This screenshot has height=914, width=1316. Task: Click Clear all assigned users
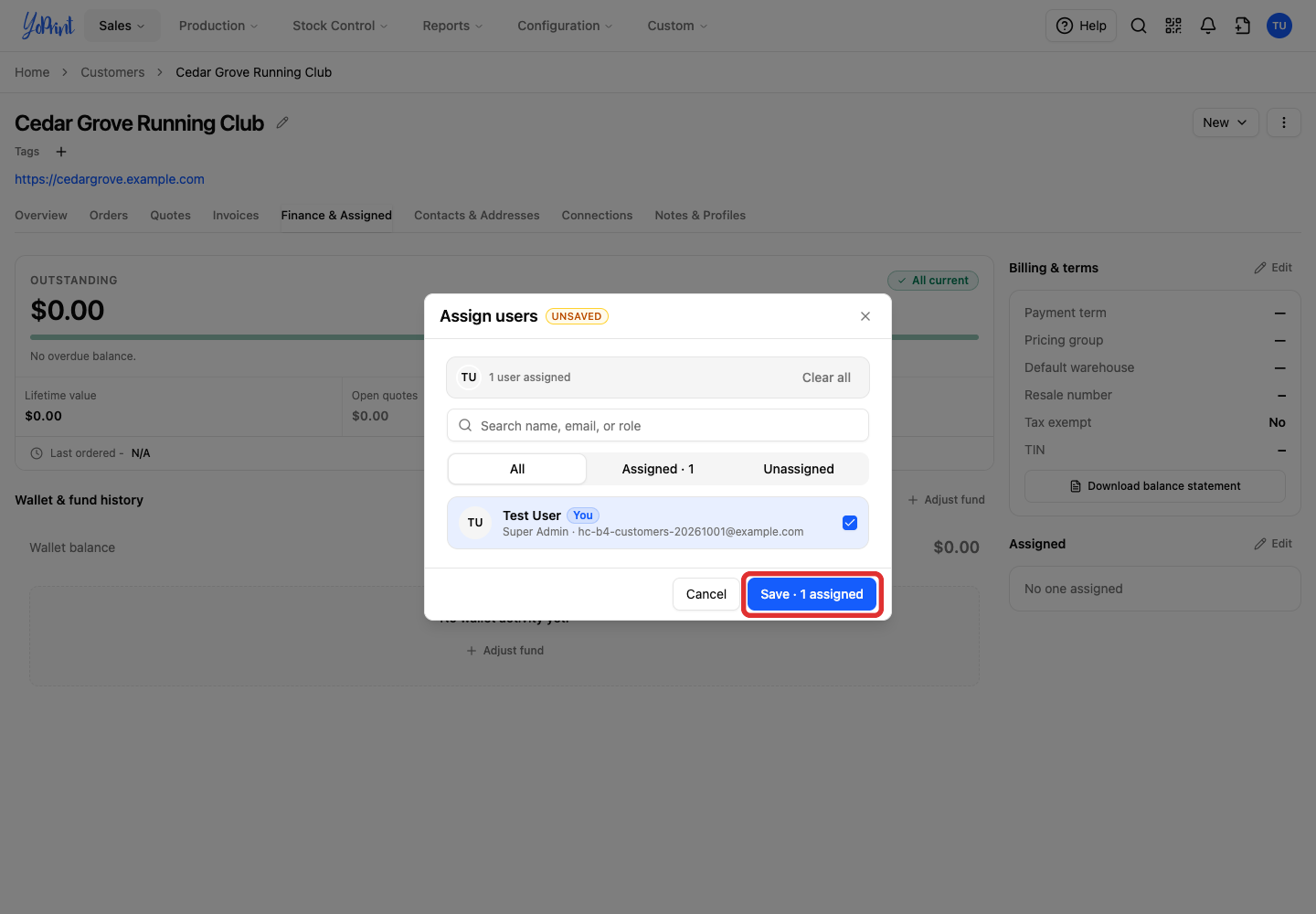pos(826,377)
